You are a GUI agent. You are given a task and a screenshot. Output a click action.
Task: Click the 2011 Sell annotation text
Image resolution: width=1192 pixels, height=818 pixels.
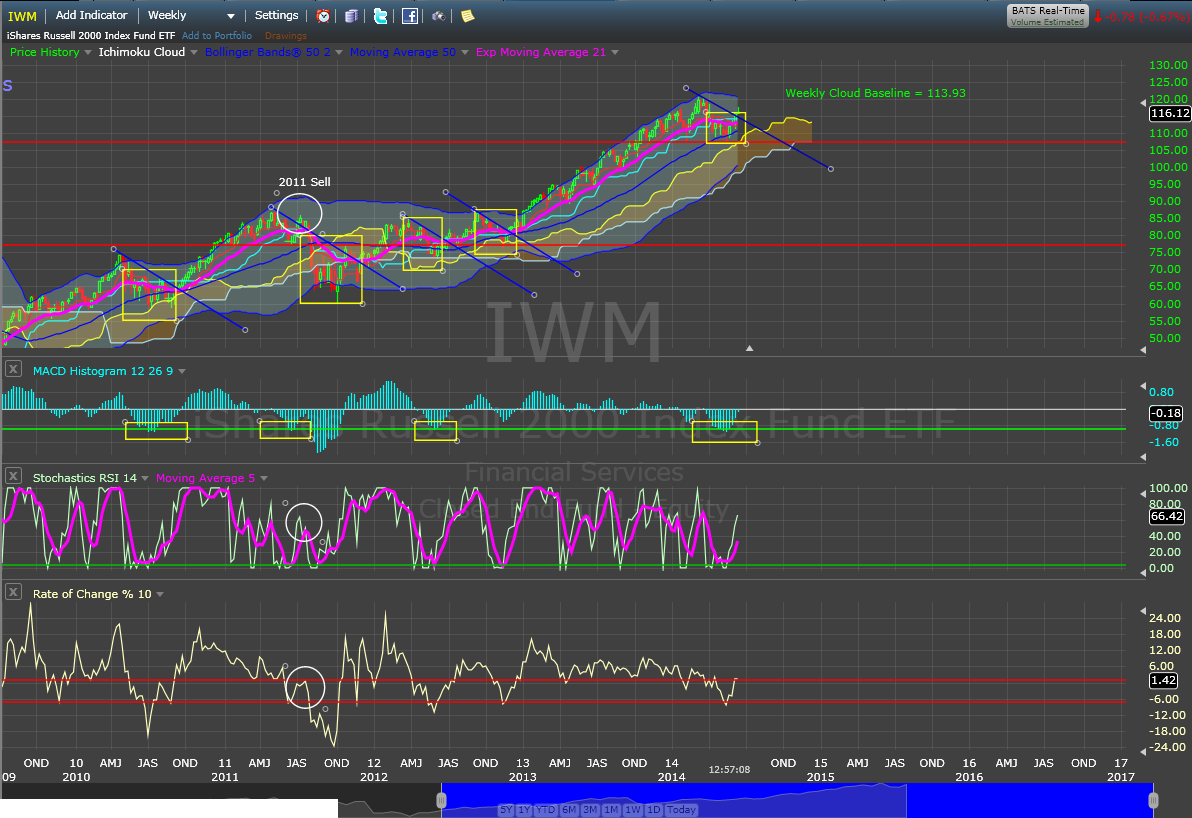coord(304,182)
